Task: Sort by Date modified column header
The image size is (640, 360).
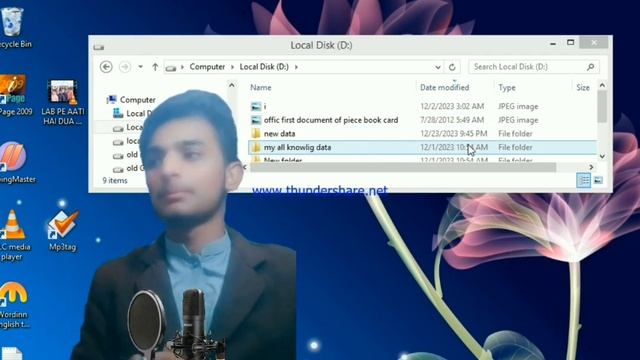Action: [x=444, y=87]
